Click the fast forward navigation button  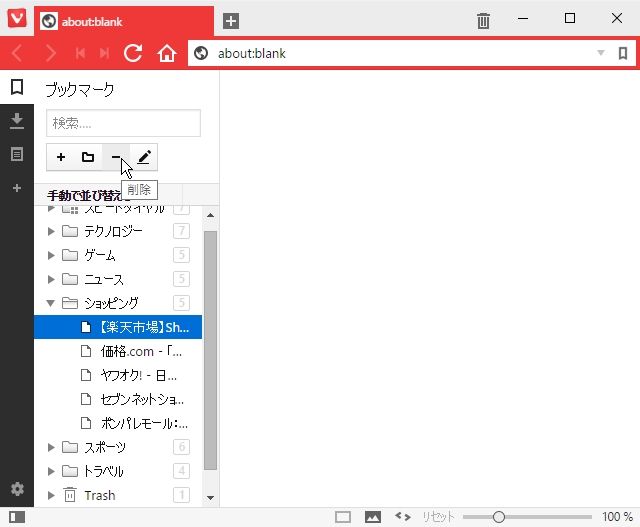point(104,53)
